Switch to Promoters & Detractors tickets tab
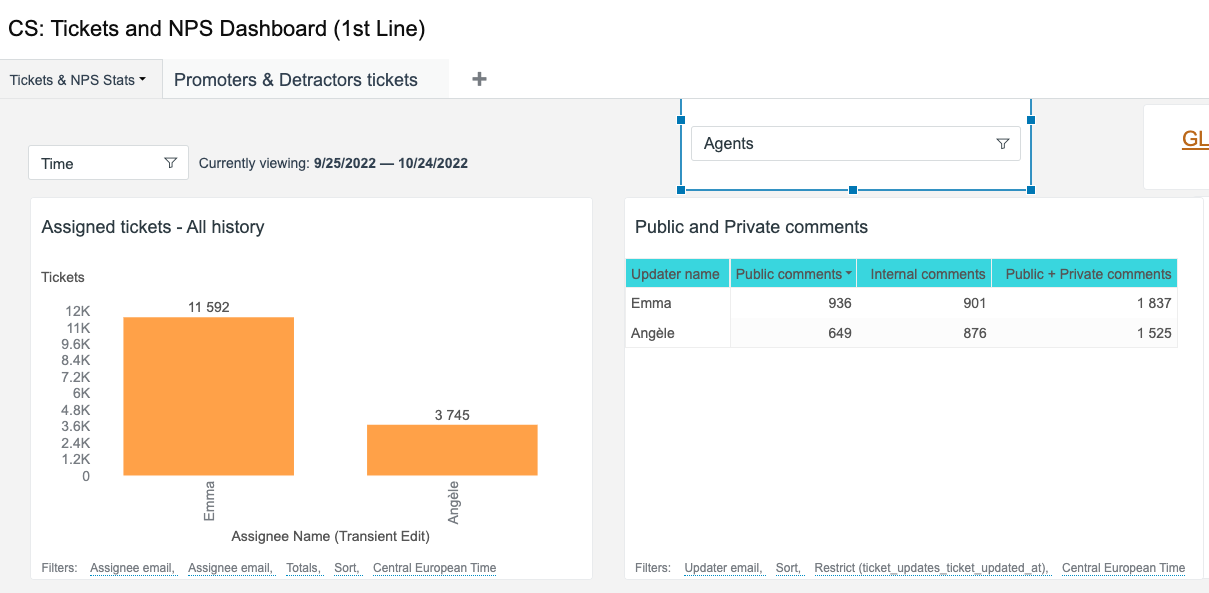1209x593 pixels. [296, 80]
